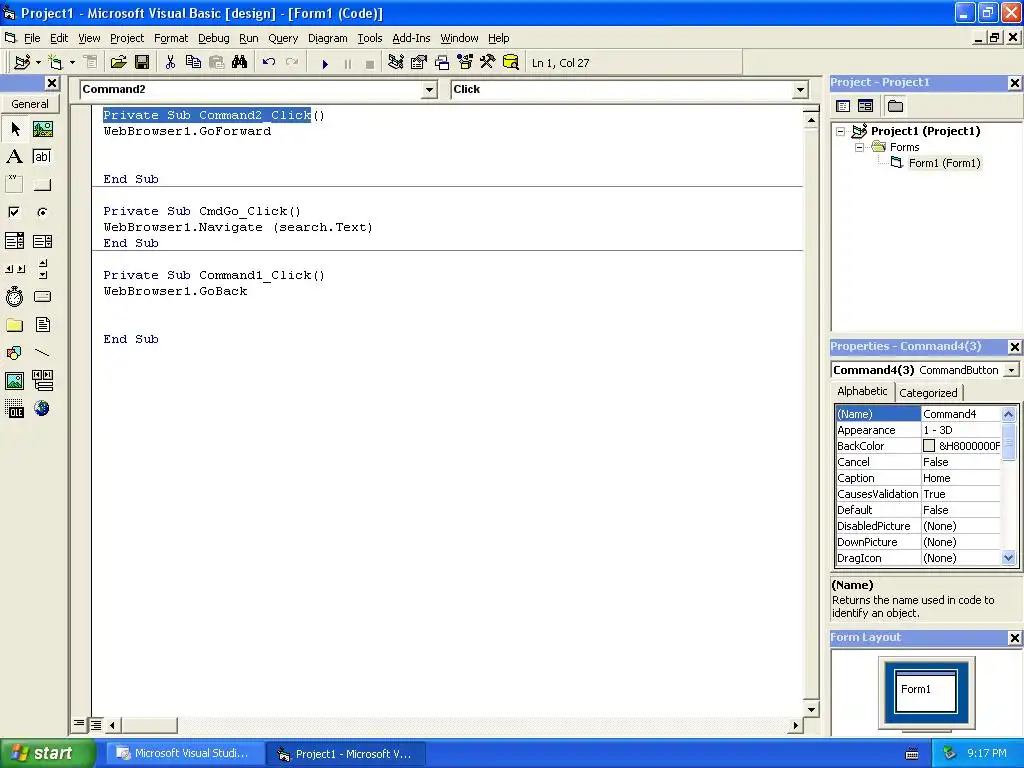Switch to the Categorized properties tab
The width and height of the screenshot is (1024, 768).
928,392
